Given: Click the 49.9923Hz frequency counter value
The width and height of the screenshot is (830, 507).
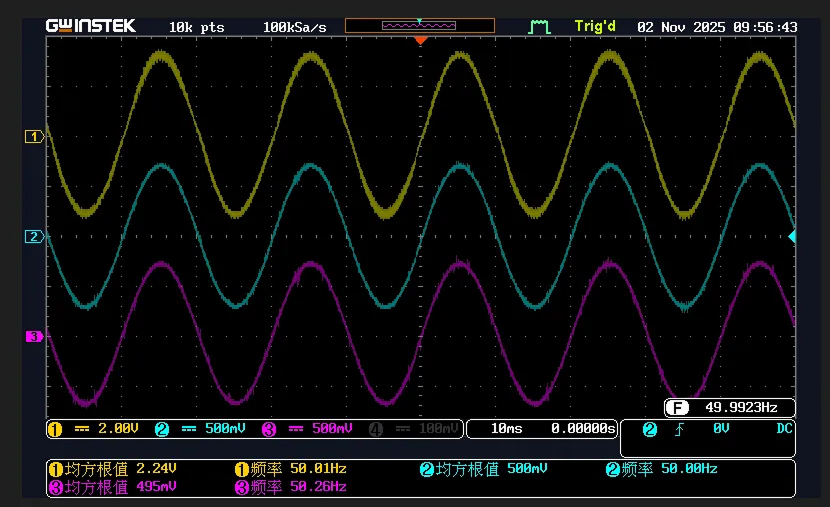Looking at the screenshot, I should coord(741,408).
